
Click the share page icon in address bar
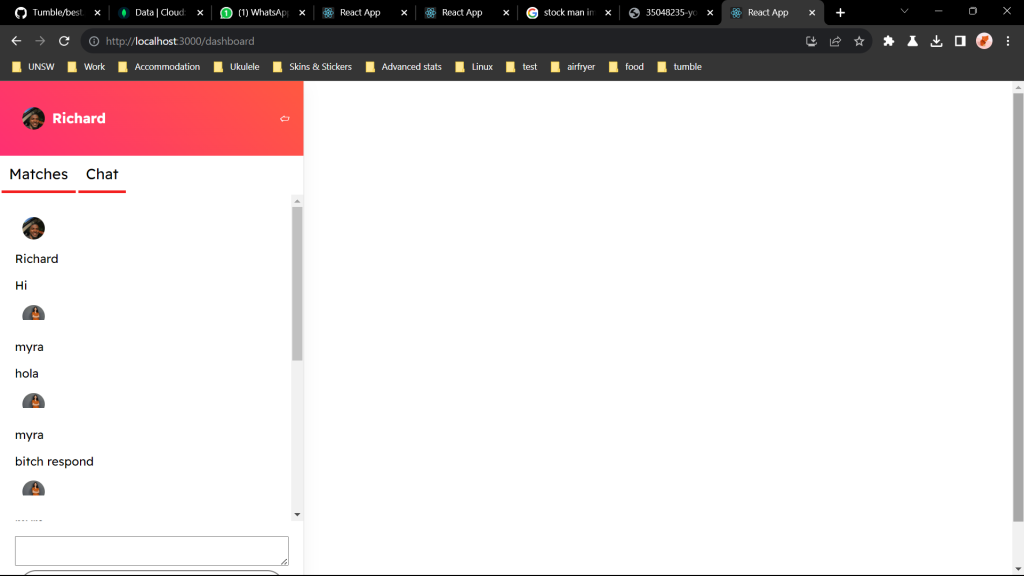point(835,41)
